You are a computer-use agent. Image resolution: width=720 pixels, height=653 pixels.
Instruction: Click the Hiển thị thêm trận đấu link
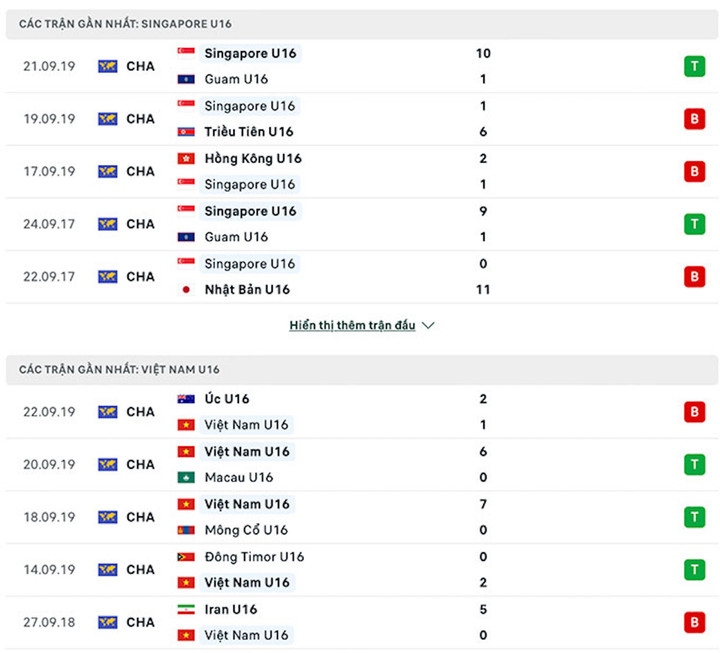352,326
